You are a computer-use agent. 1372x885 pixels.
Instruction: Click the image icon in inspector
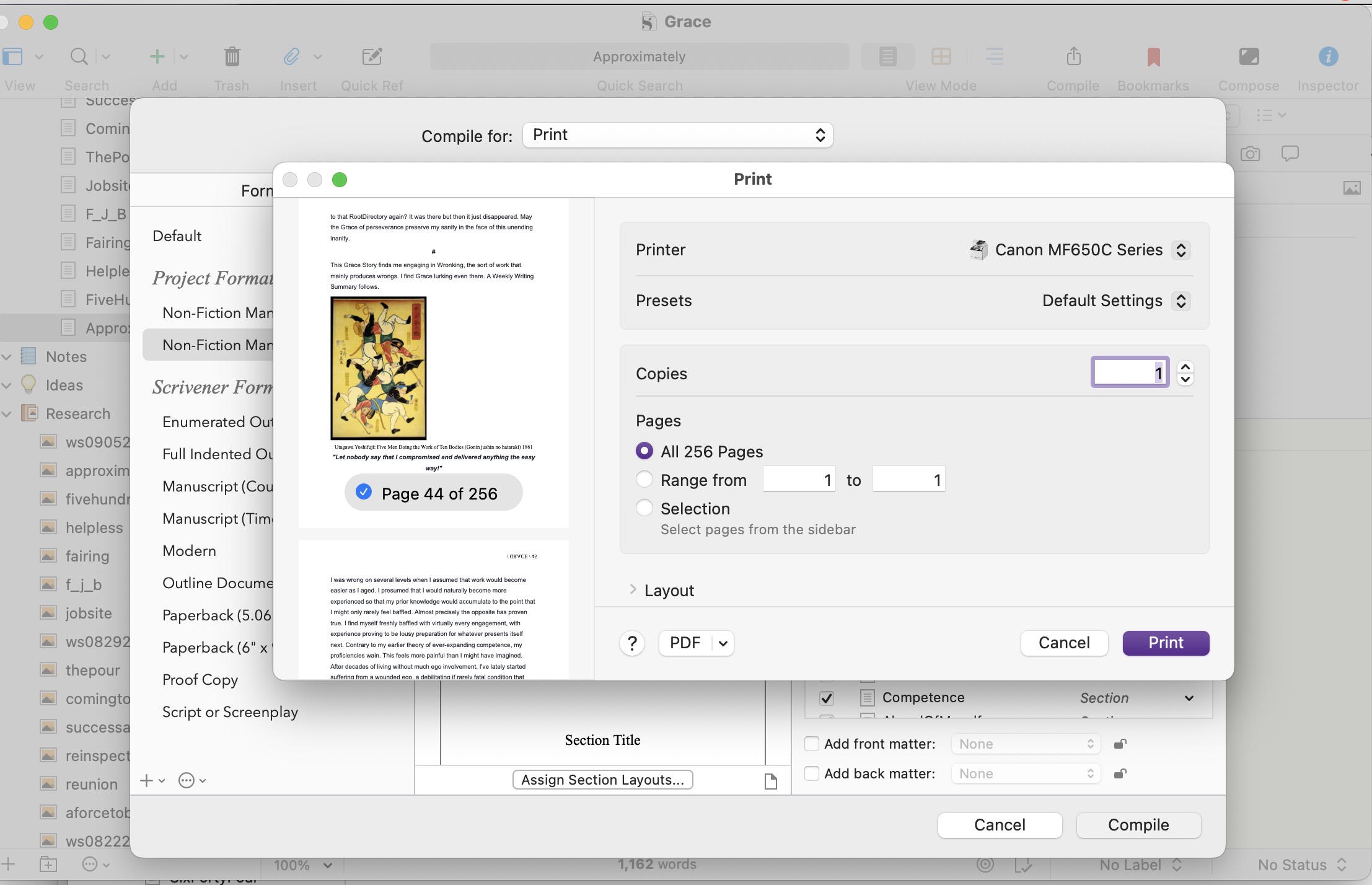(1352, 188)
